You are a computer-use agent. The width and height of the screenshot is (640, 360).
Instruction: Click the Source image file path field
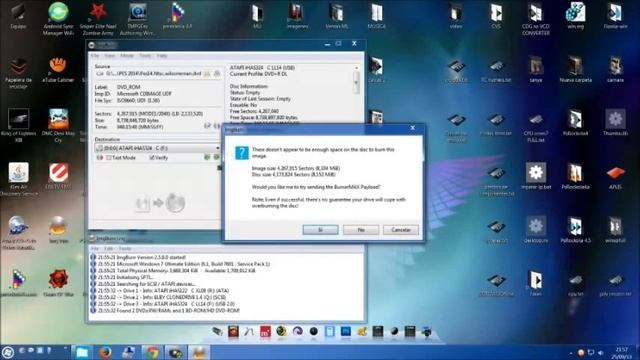[153, 73]
